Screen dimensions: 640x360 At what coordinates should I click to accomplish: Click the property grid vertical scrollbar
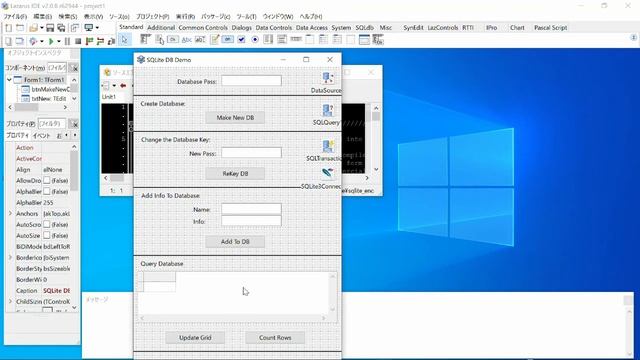click(x=74, y=227)
